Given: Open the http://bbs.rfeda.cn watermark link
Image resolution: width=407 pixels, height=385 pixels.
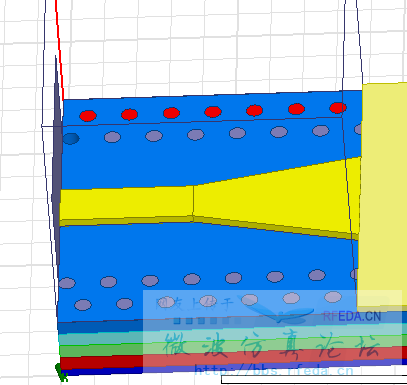Looking at the screenshot, I should [x=273, y=370].
